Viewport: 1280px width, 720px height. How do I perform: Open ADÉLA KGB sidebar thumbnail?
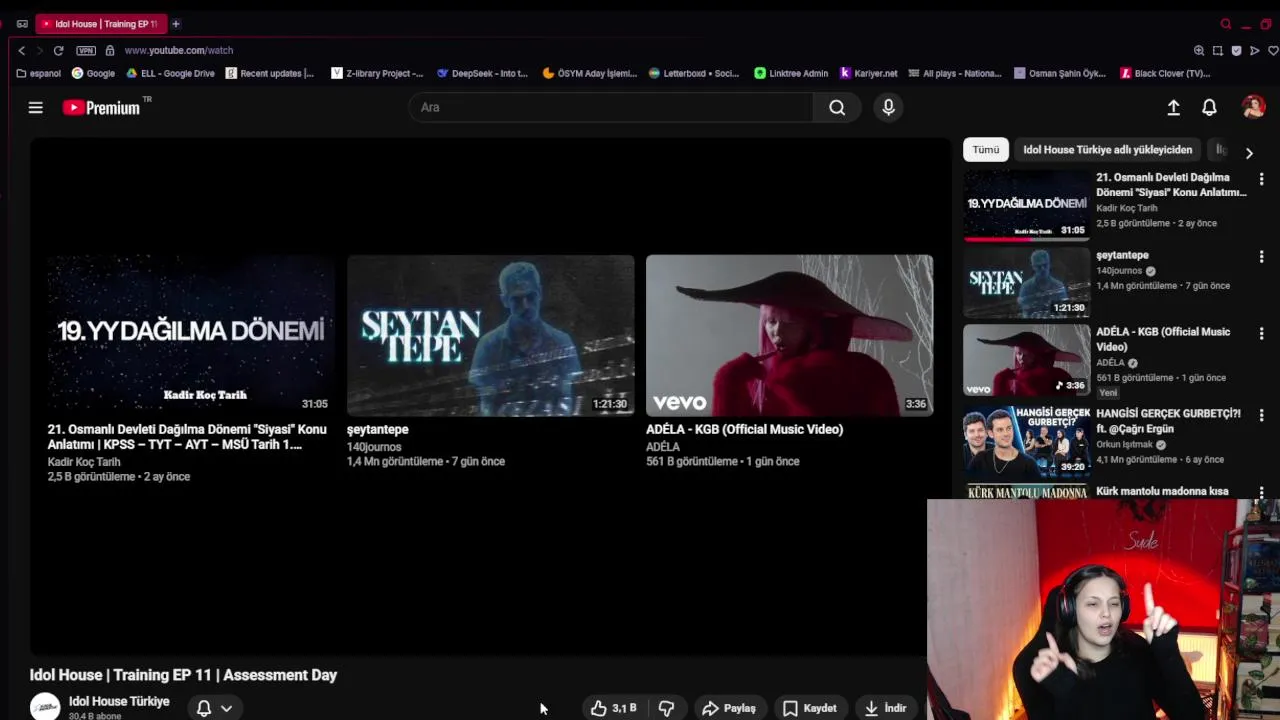coord(1027,360)
